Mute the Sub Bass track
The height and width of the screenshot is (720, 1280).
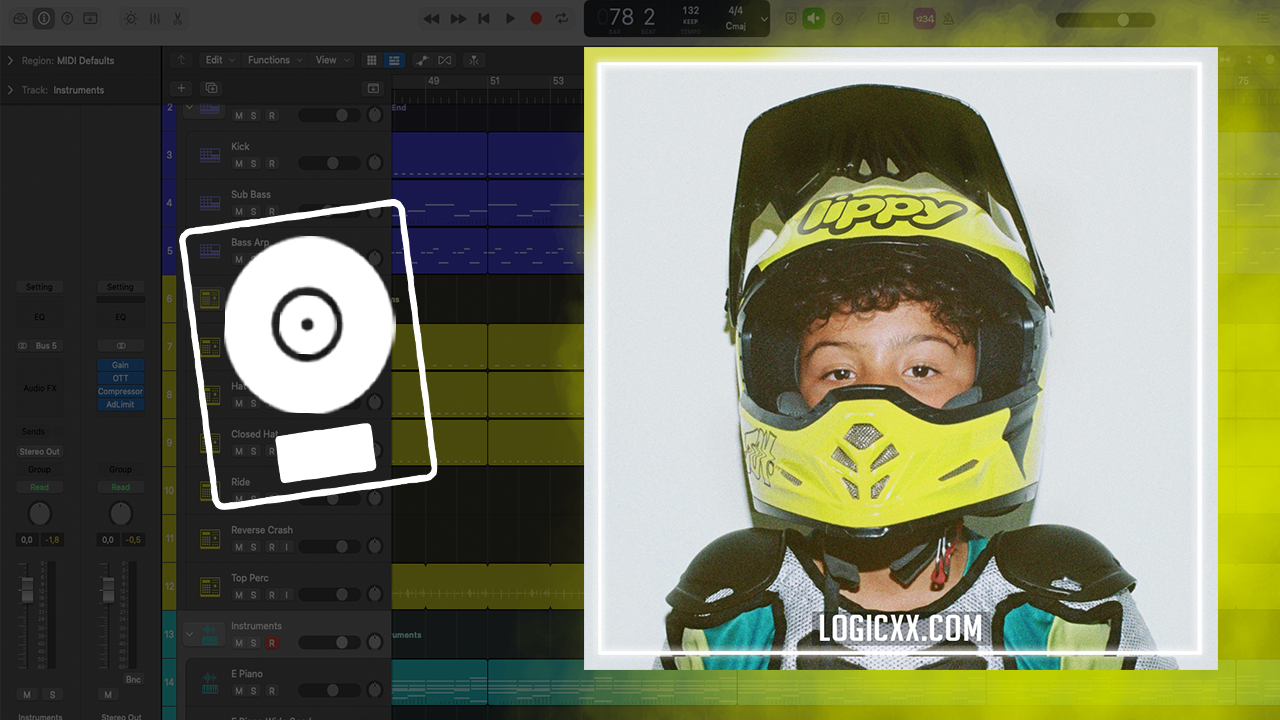[238, 211]
